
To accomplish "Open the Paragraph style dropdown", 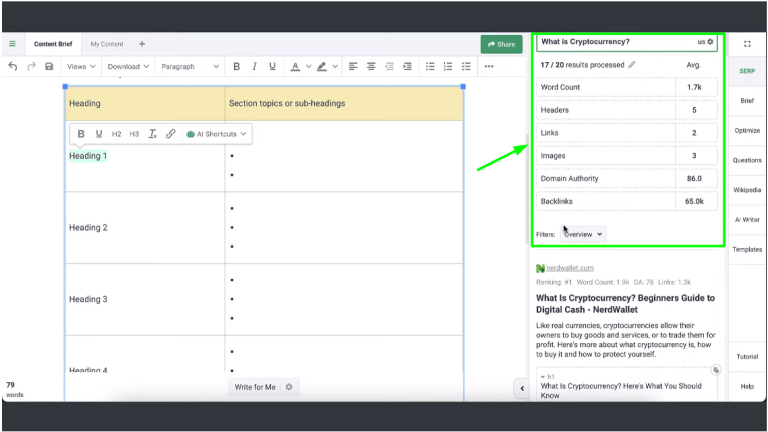I will click(190, 66).
